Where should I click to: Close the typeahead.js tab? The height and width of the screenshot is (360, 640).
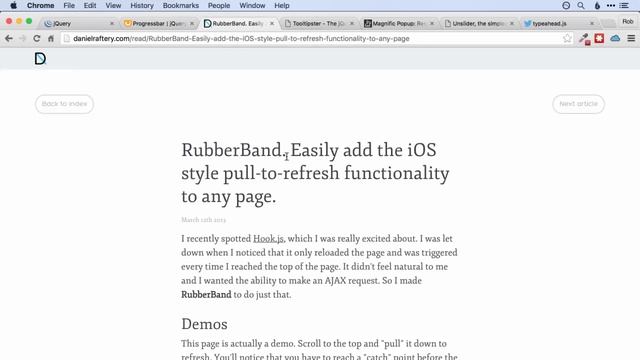tap(592, 24)
